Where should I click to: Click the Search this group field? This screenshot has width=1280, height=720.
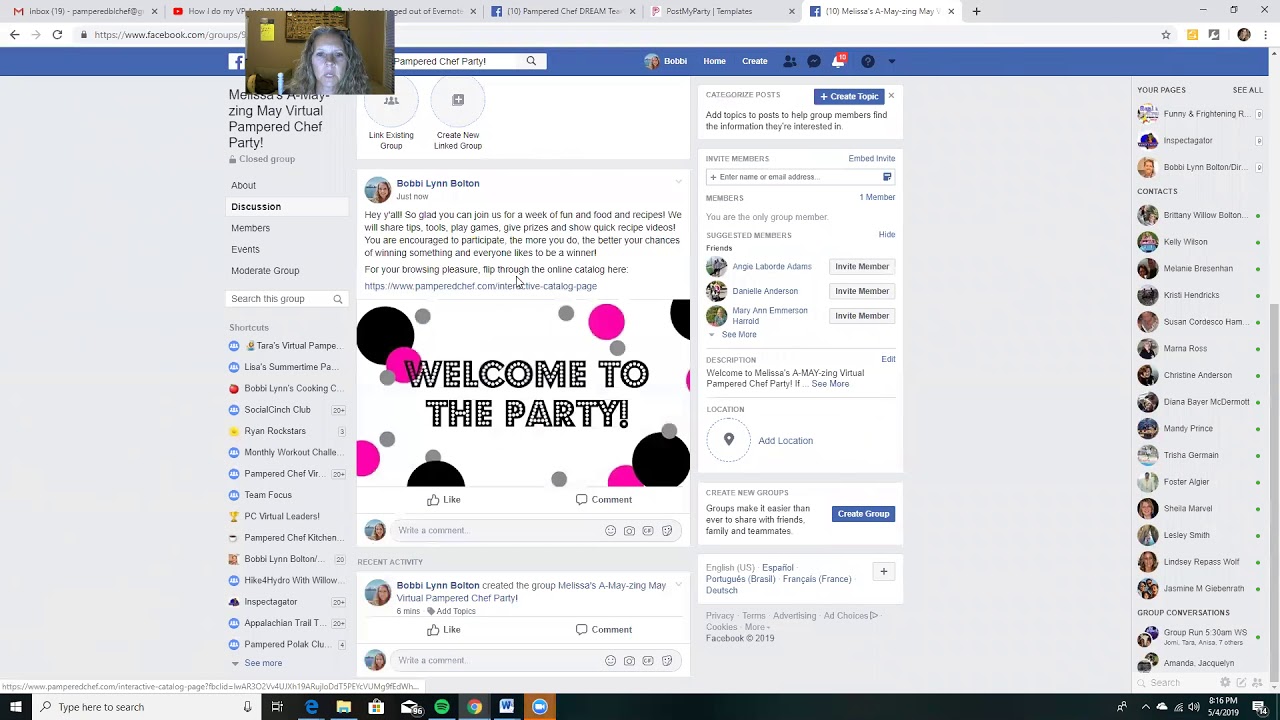tap(279, 299)
